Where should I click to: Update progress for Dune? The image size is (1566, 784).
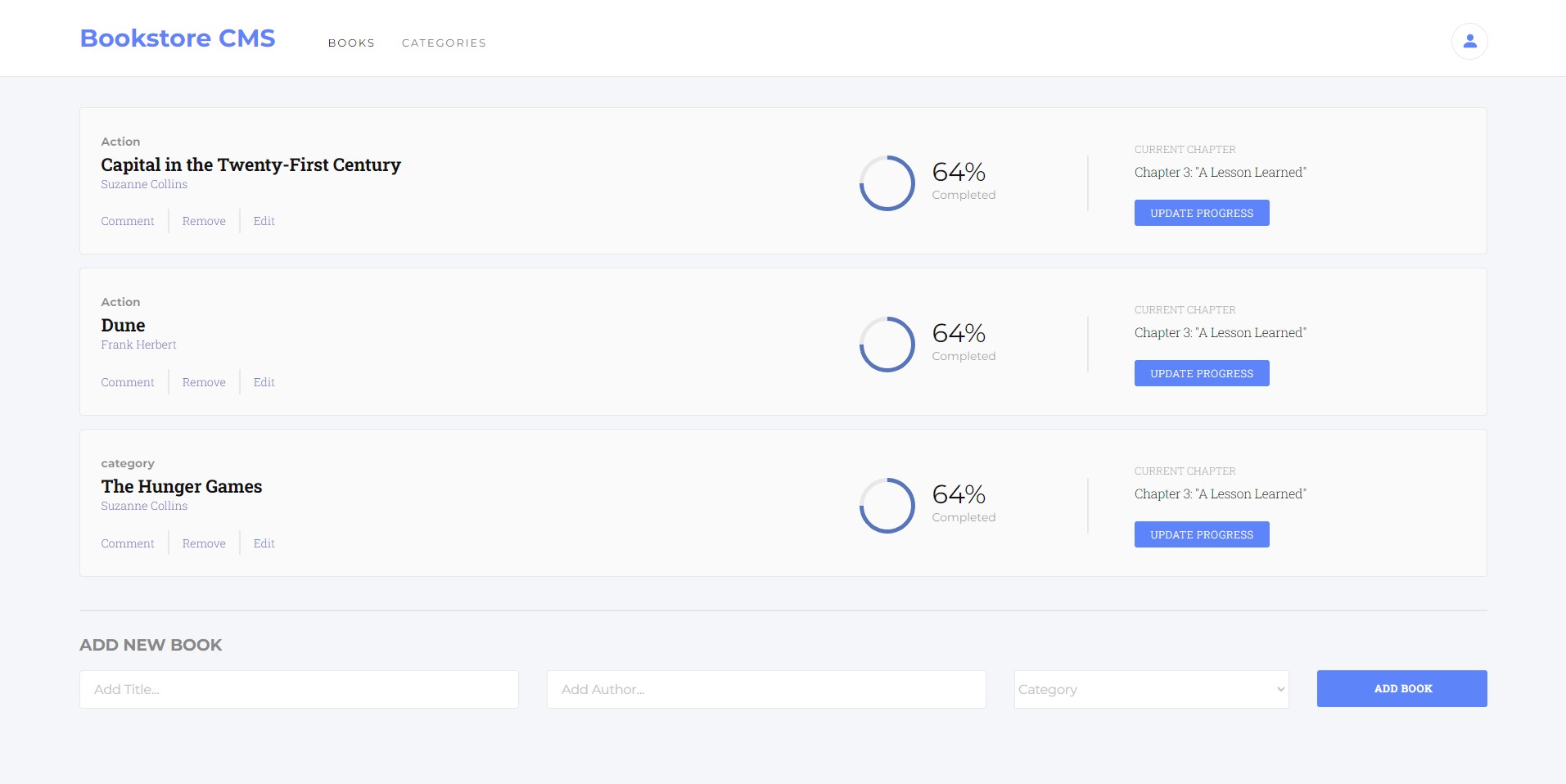point(1201,373)
